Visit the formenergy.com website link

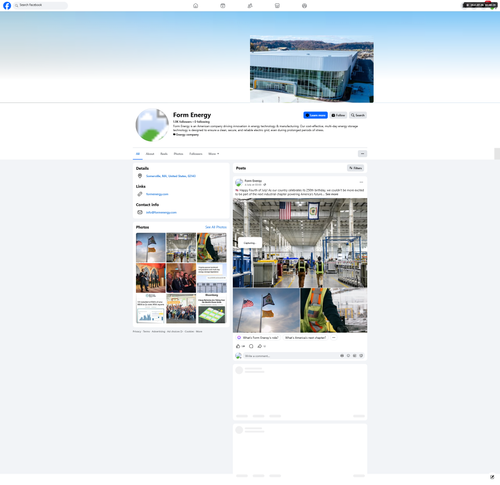(157, 194)
